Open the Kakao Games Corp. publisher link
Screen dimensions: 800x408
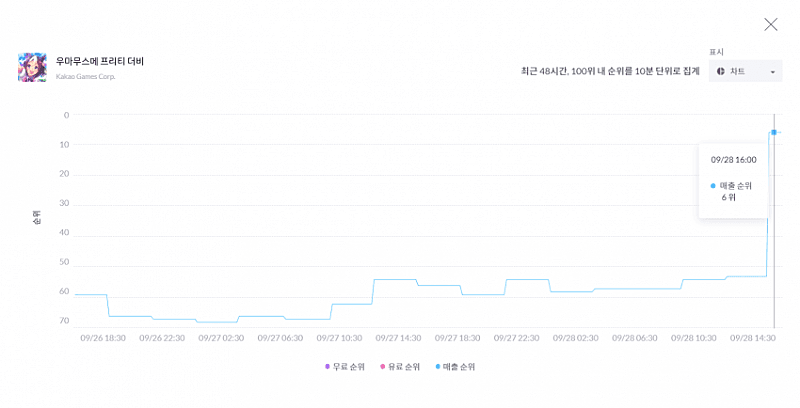pos(85,77)
